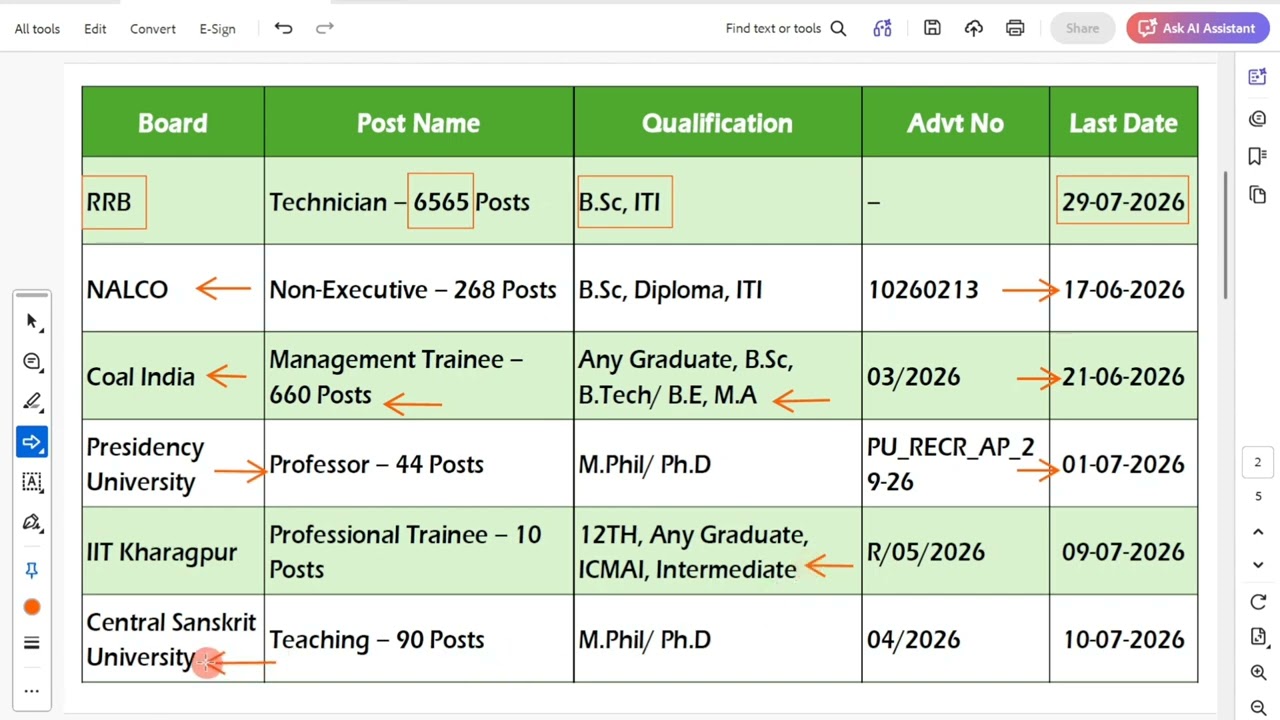The width and height of the screenshot is (1280, 720).
Task: Zoom out of the document
Action: [x=1258, y=708]
